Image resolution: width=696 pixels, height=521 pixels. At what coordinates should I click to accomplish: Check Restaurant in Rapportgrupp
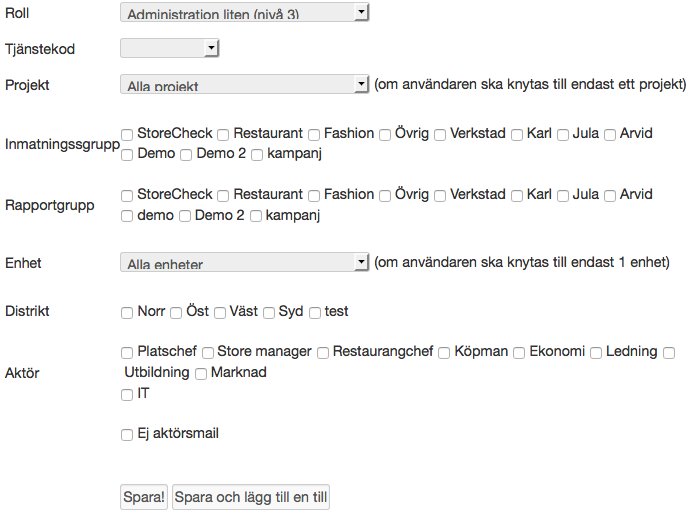tap(224, 195)
